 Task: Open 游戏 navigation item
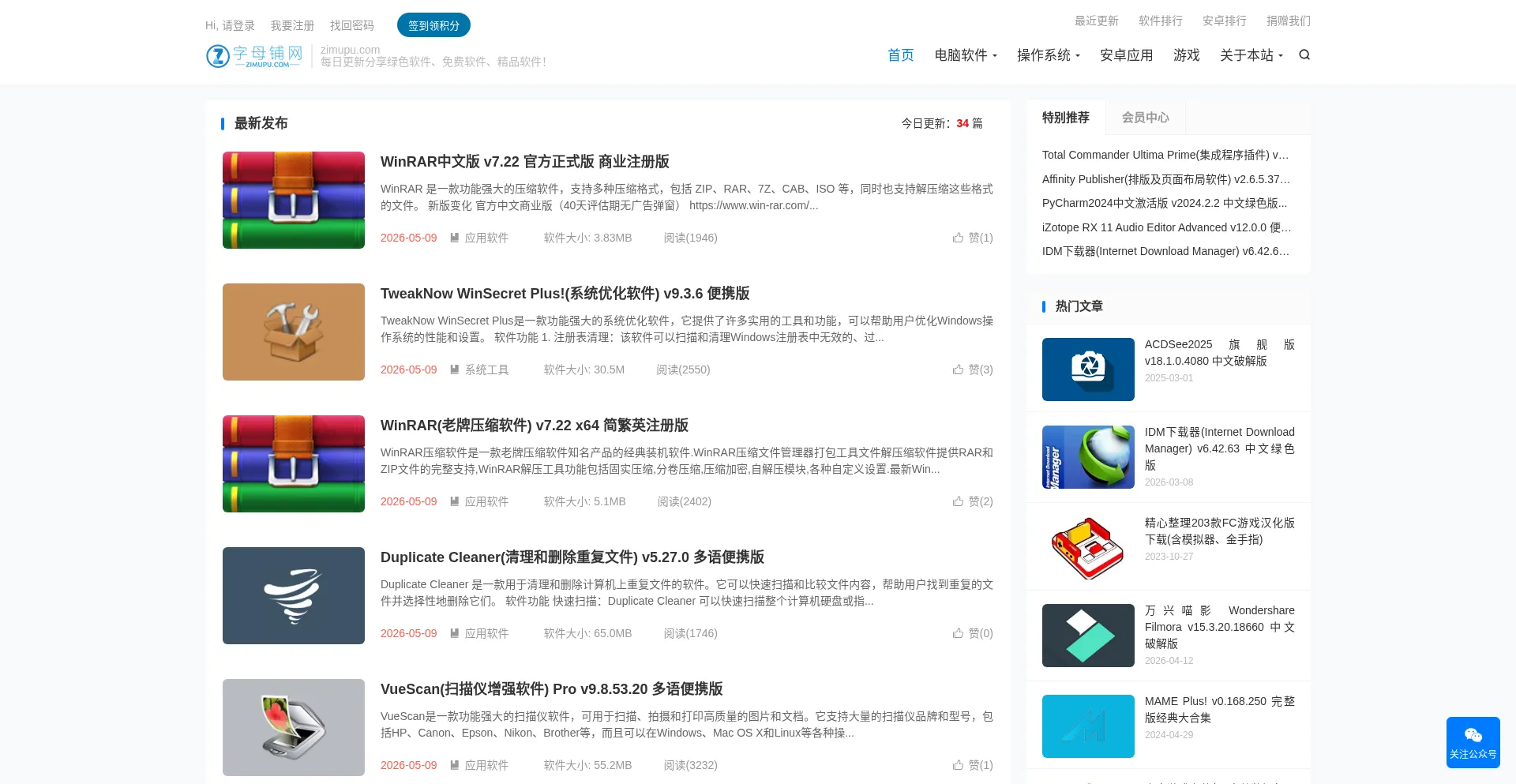pos(1187,54)
